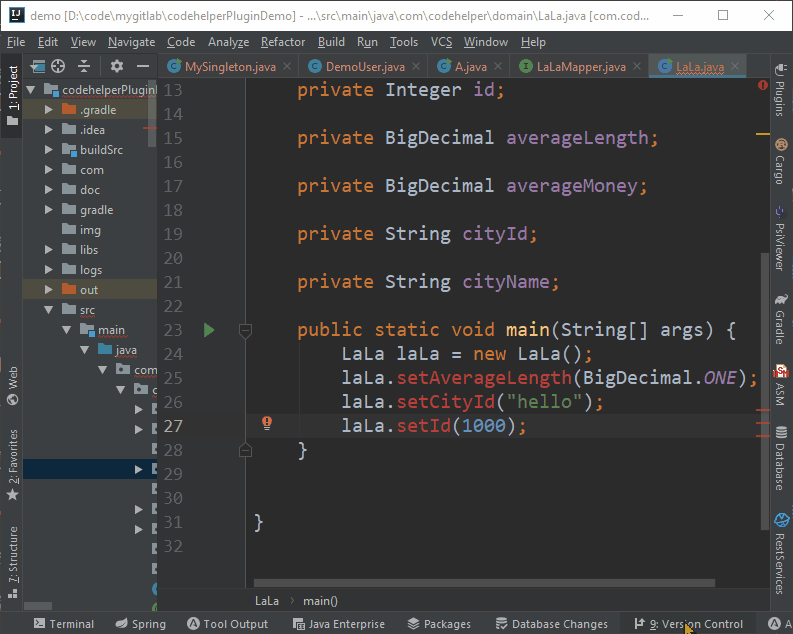Toggle the Web tool window
This screenshot has height=634, width=793.
12,386
